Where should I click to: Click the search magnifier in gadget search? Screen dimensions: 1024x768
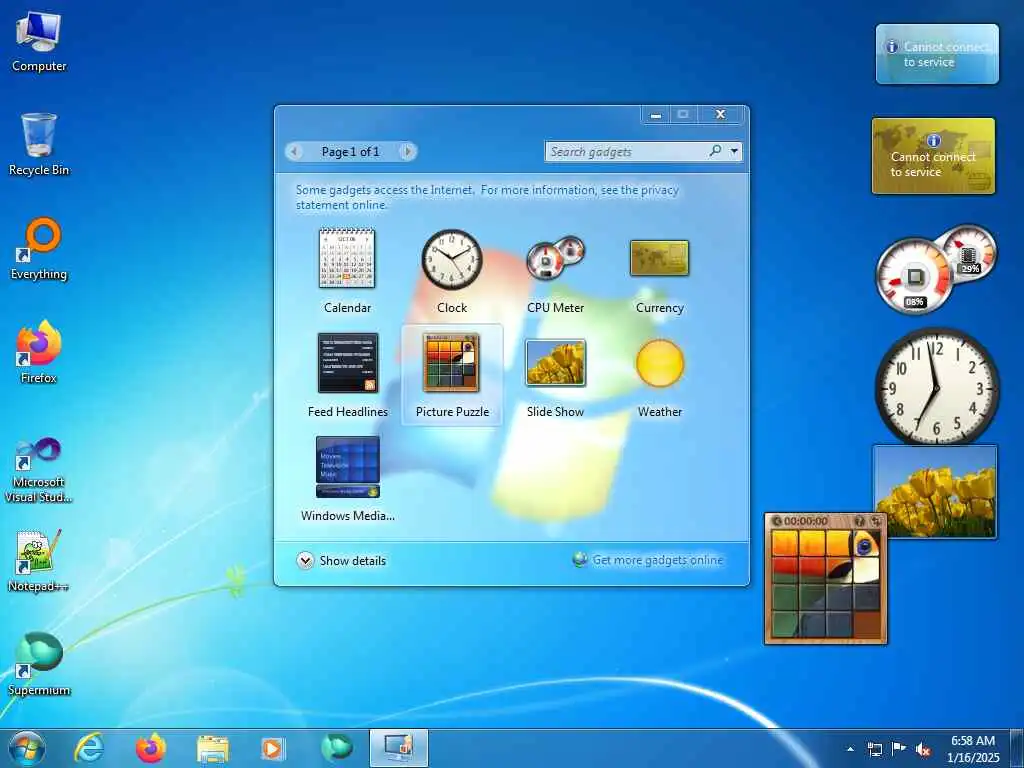pyautogui.click(x=716, y=151)
